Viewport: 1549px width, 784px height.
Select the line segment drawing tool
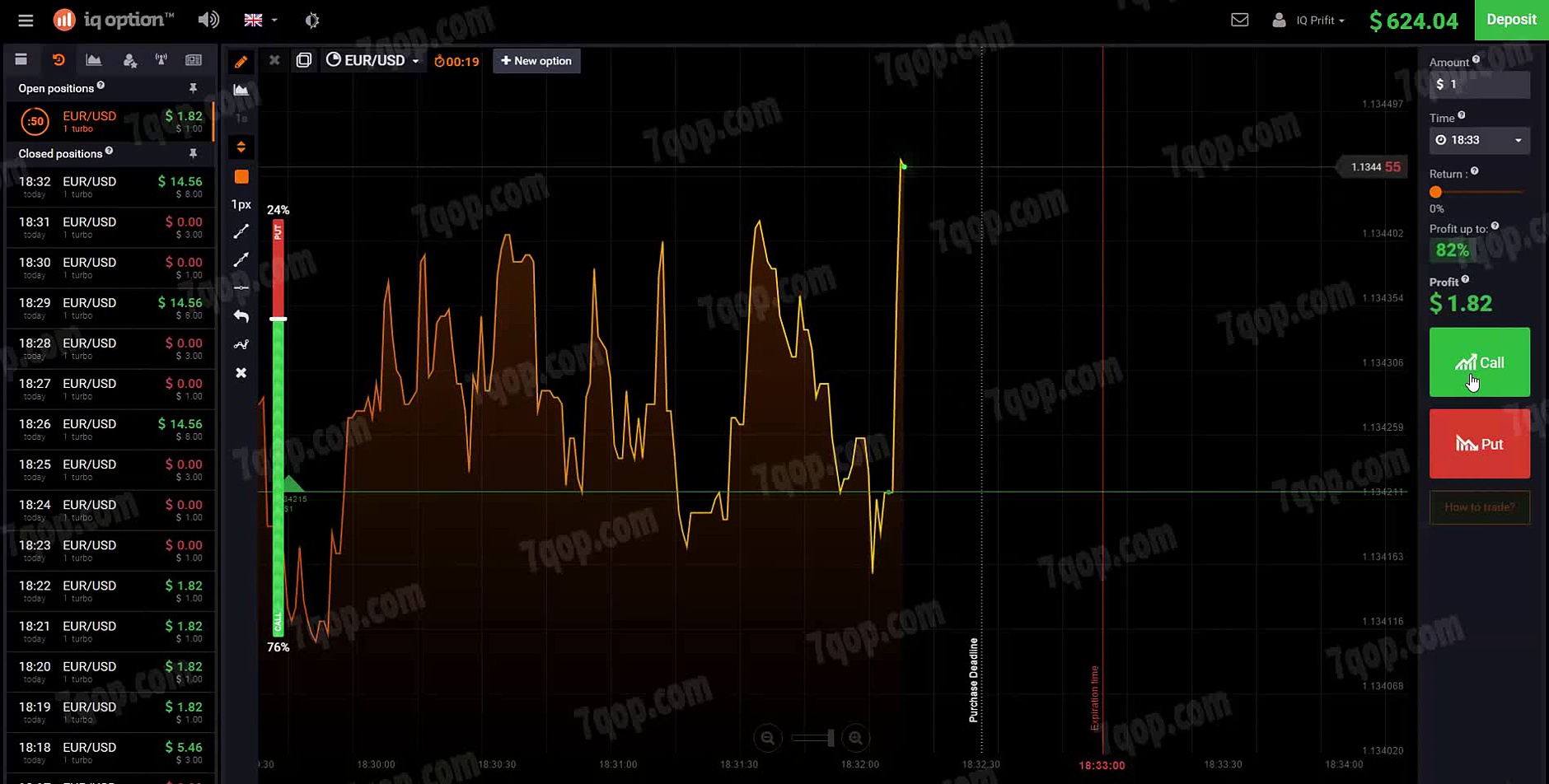pyautogui.click(x=241, y=232)
